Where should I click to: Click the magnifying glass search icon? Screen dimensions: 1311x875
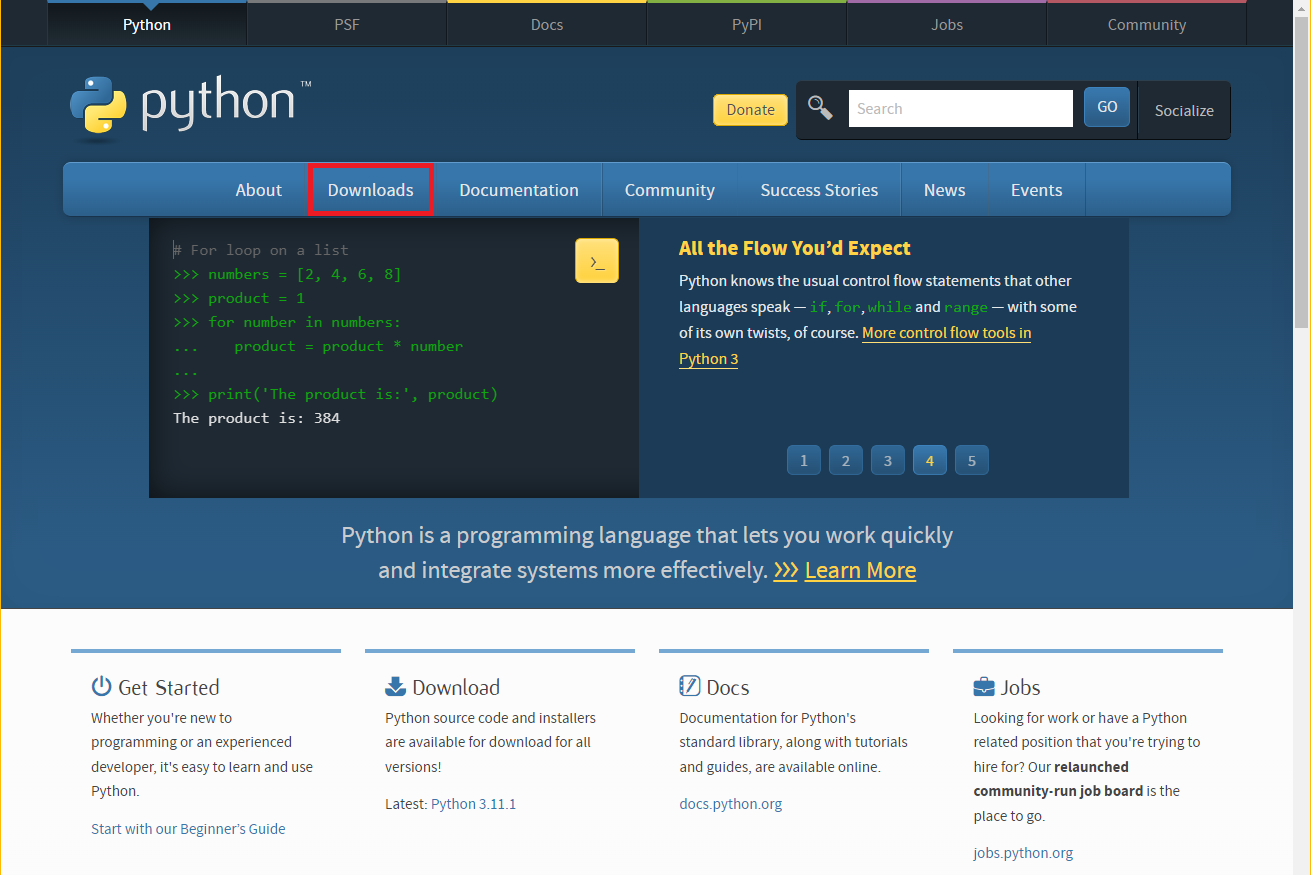point(820,108)
